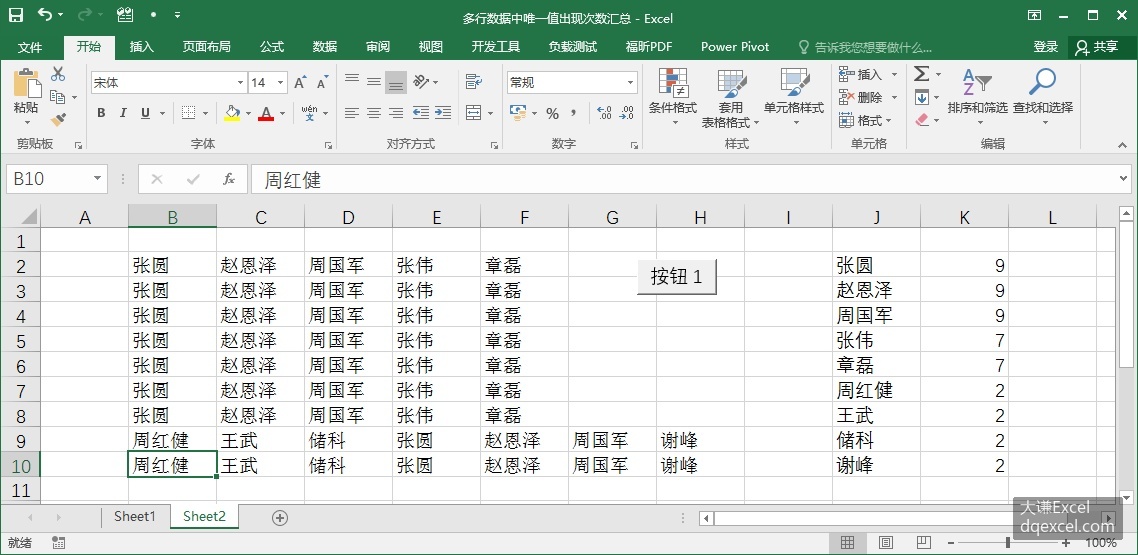
Task: Open Format as Table (套用表格格式)
Action: coord(730,99)
